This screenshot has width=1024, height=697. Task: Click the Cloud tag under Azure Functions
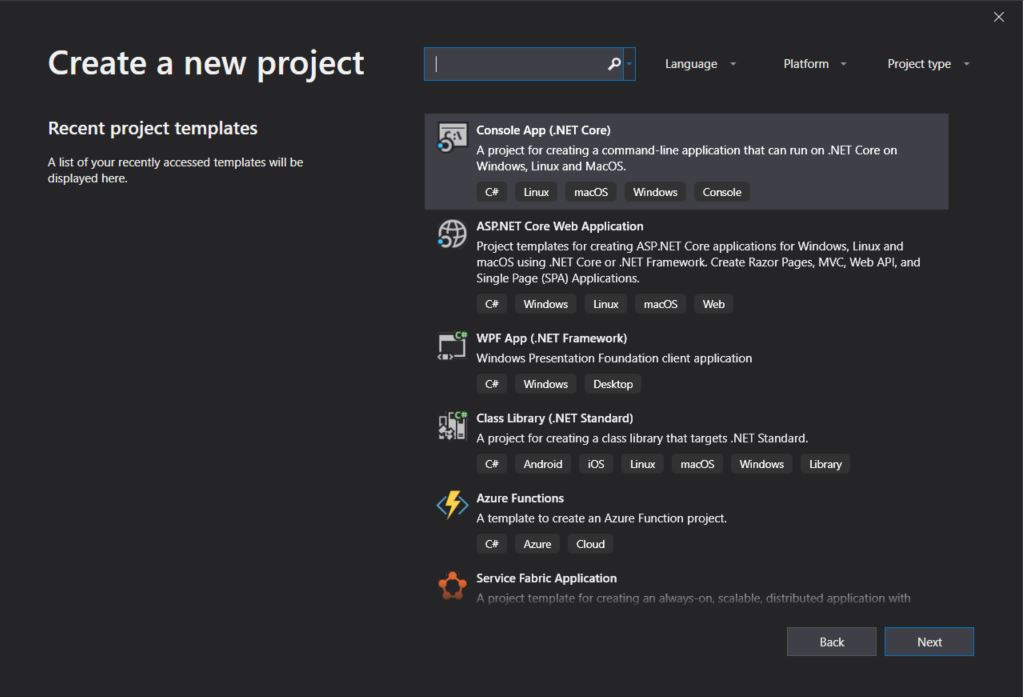[x=590, y=544]
